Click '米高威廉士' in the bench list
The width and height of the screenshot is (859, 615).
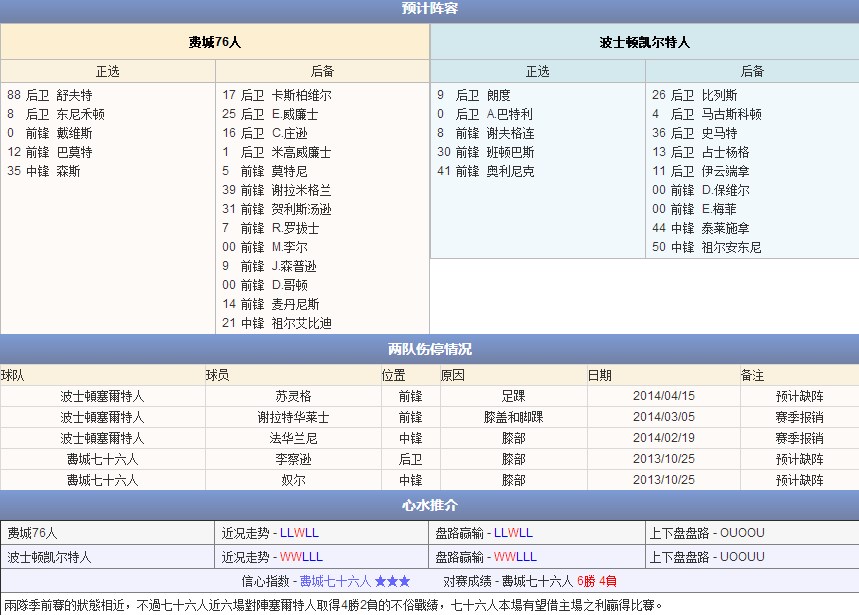pyautogui.click(x=301, y=152)
